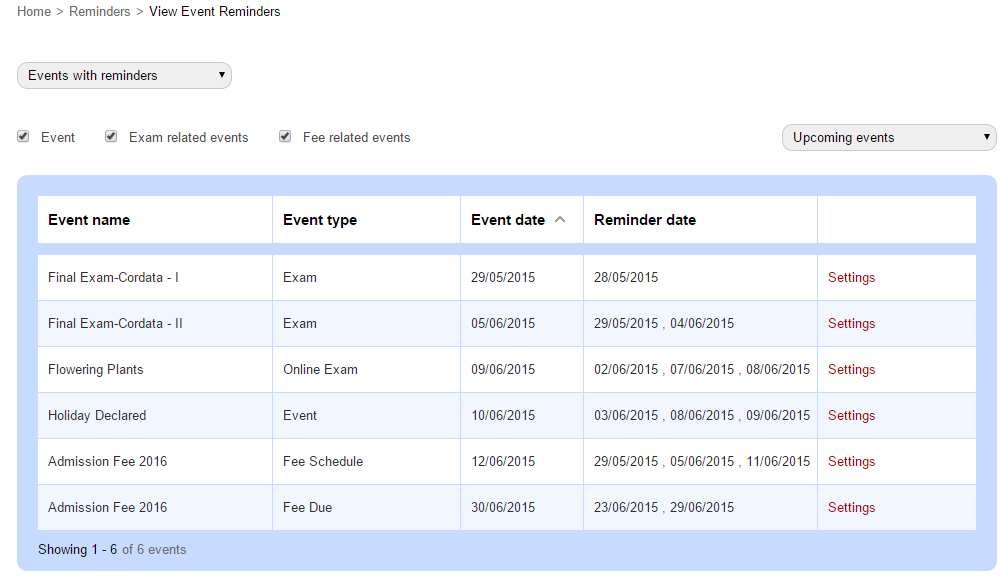The width and height of the screenshot is (1008, 579).
Task: Toggle the Exam related events checkbox
Action: point(111,136)
